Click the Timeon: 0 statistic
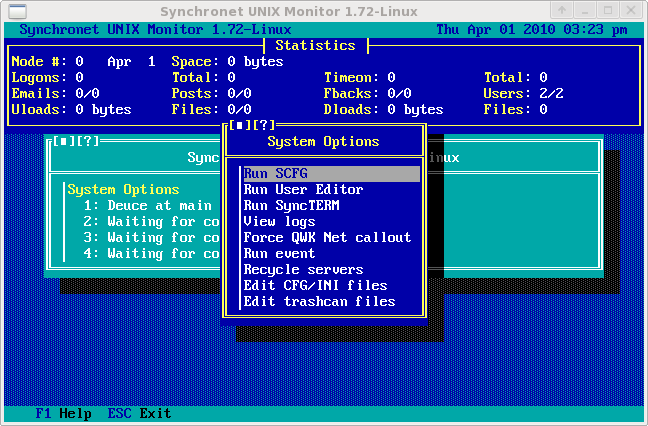The width and height of the screenshot is (648, 426). [360, 78]
